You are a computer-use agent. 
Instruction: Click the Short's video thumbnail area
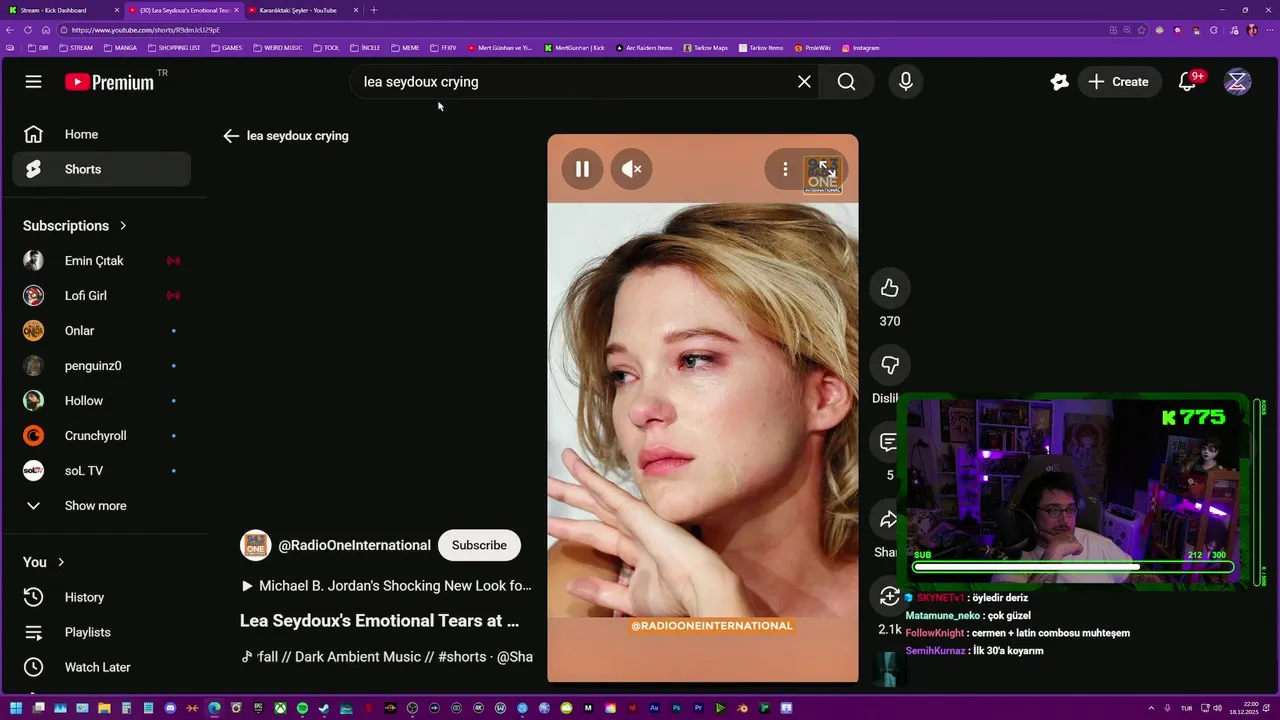[x=703, y=408]
